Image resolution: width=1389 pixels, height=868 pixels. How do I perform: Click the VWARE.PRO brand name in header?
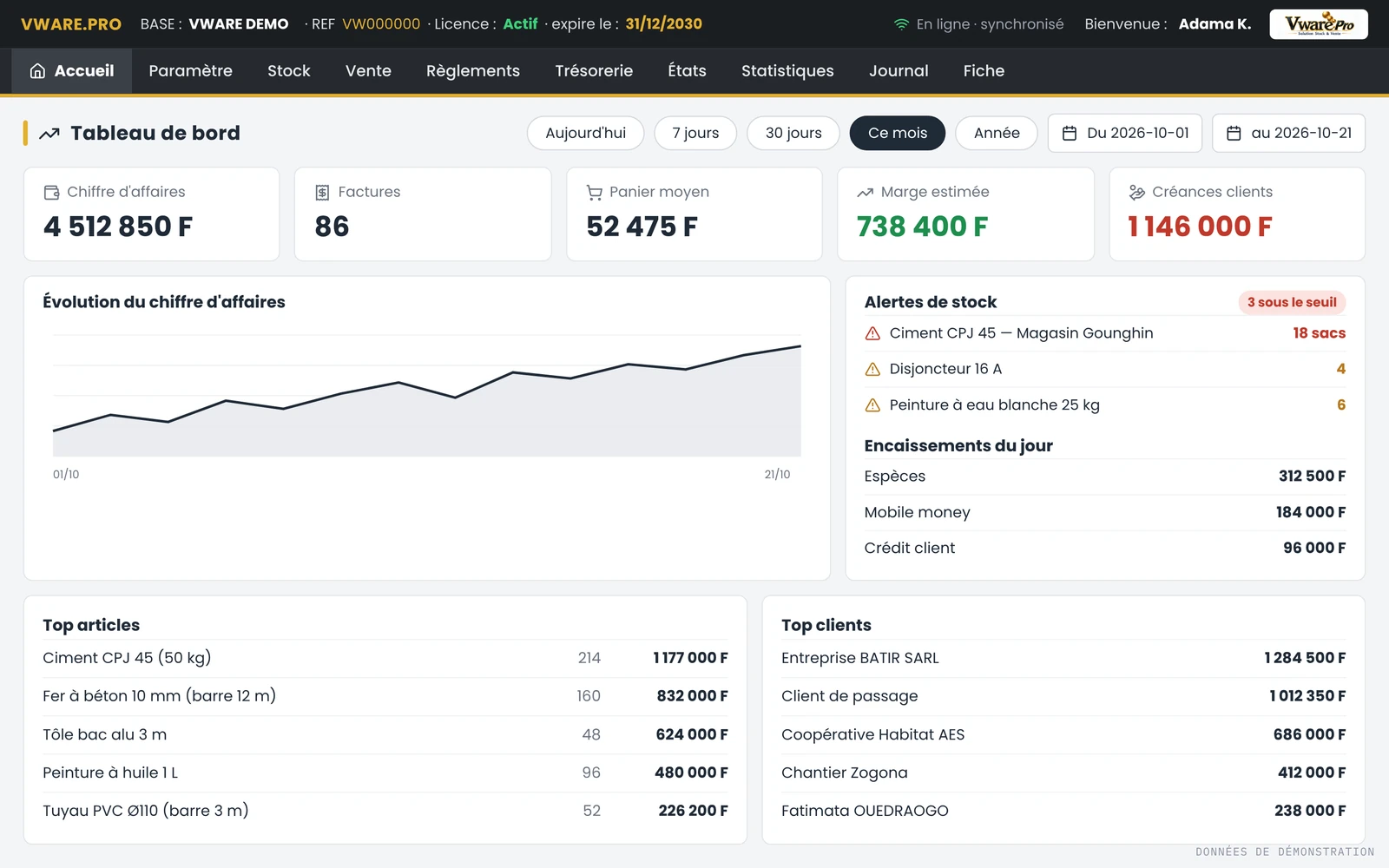point(71,24)
